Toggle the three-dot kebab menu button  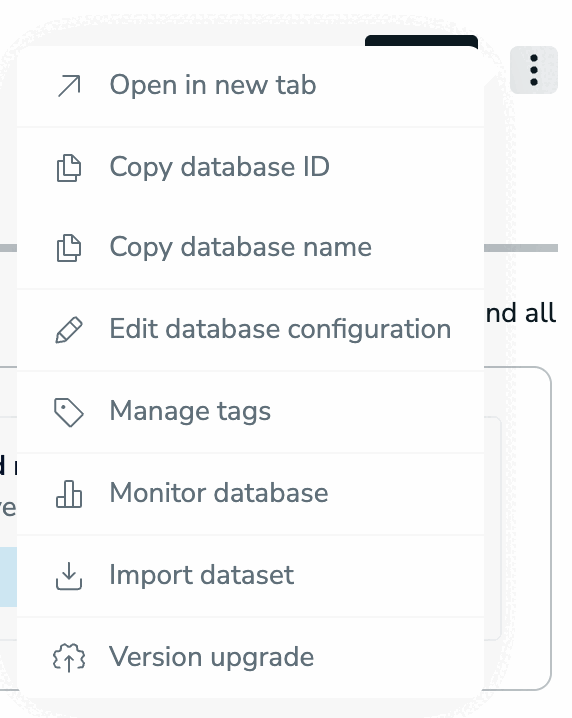[534, 70]
